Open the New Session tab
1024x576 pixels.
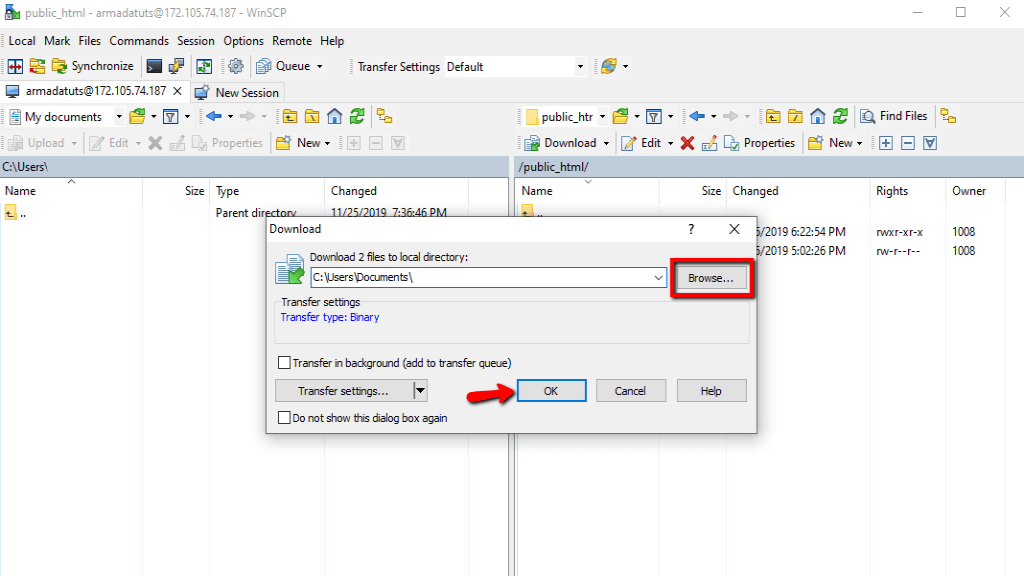tap(237, 93)
